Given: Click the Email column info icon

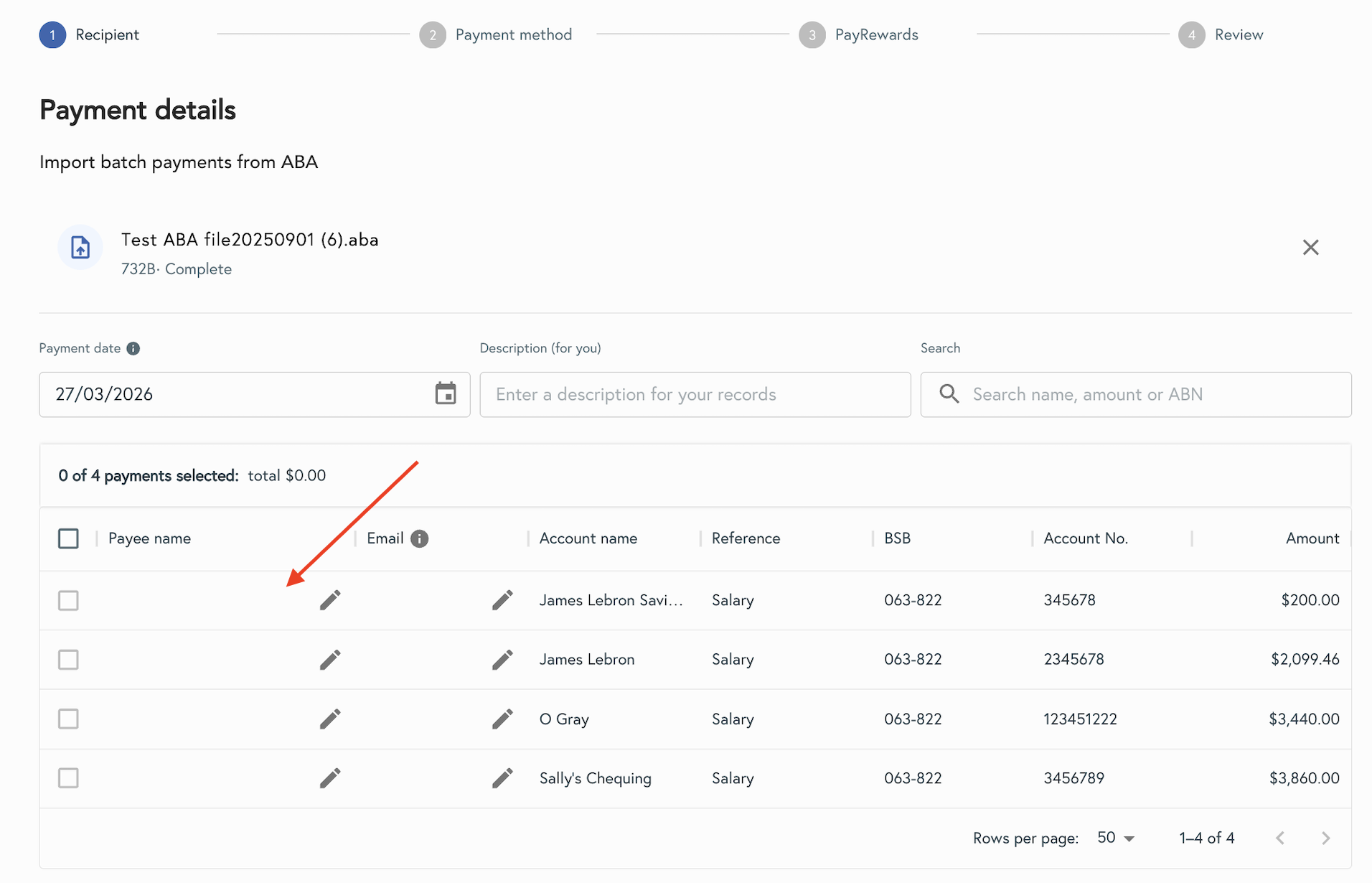Looking at the screenshot, I should [x=420, y=538].
